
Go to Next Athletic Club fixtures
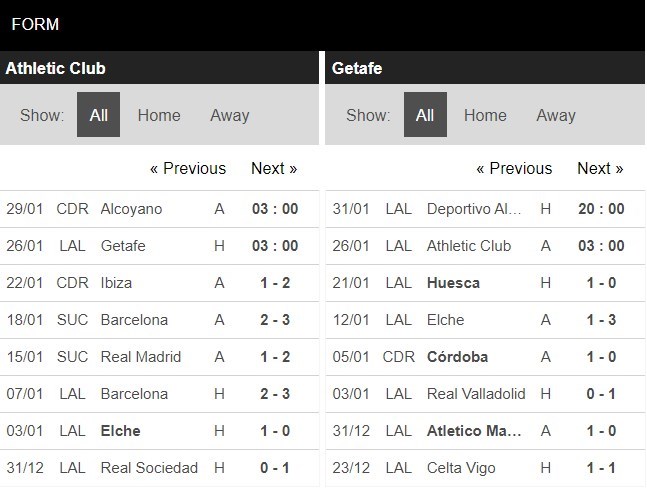(274, 169)
